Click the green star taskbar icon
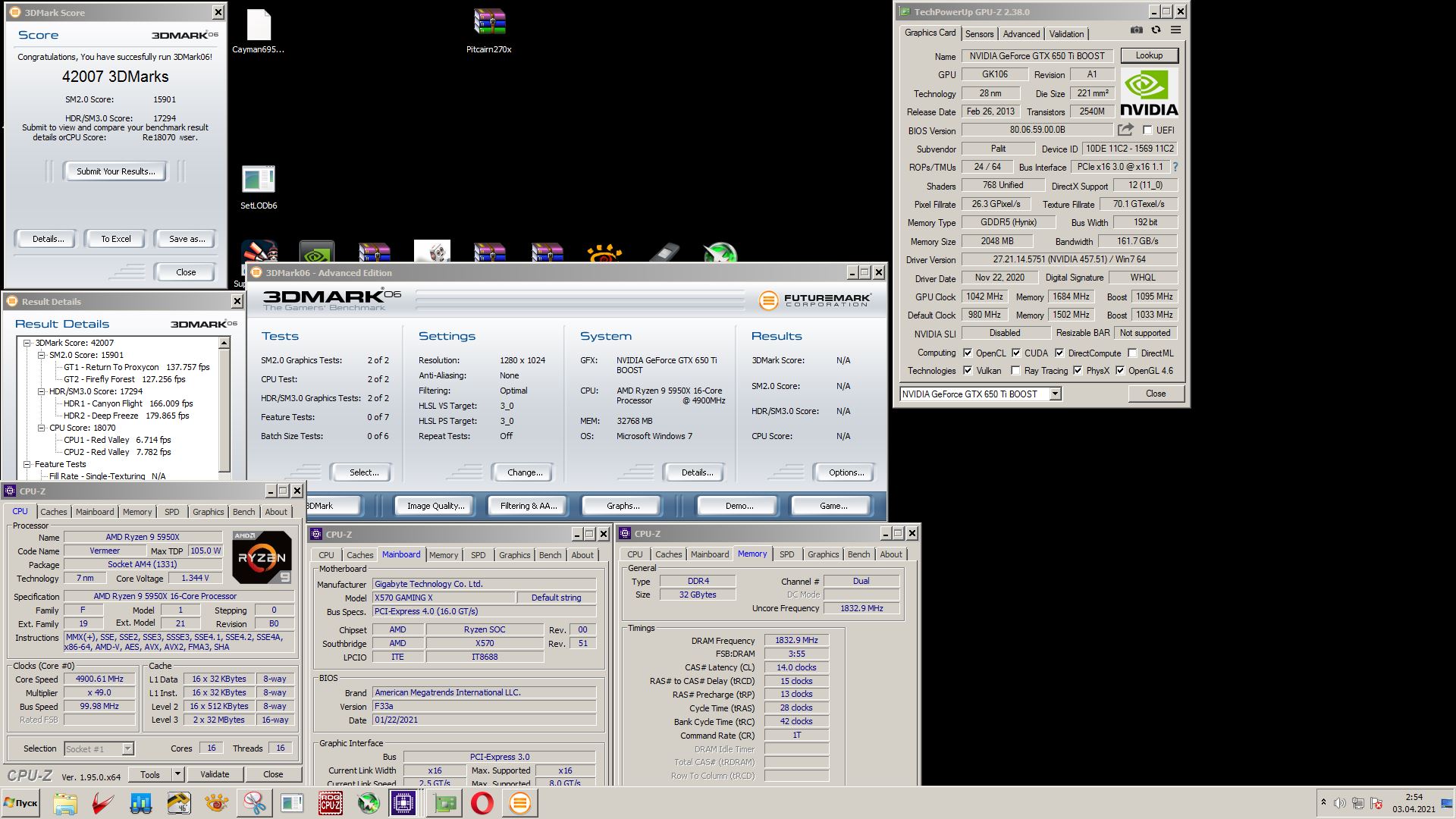 (369, 803)
